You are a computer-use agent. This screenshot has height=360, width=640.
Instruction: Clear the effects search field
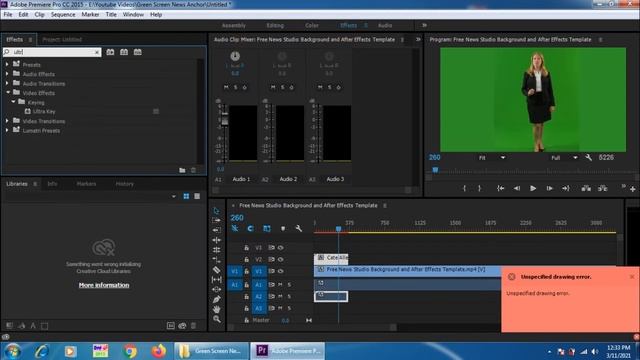tap(97, 52)
